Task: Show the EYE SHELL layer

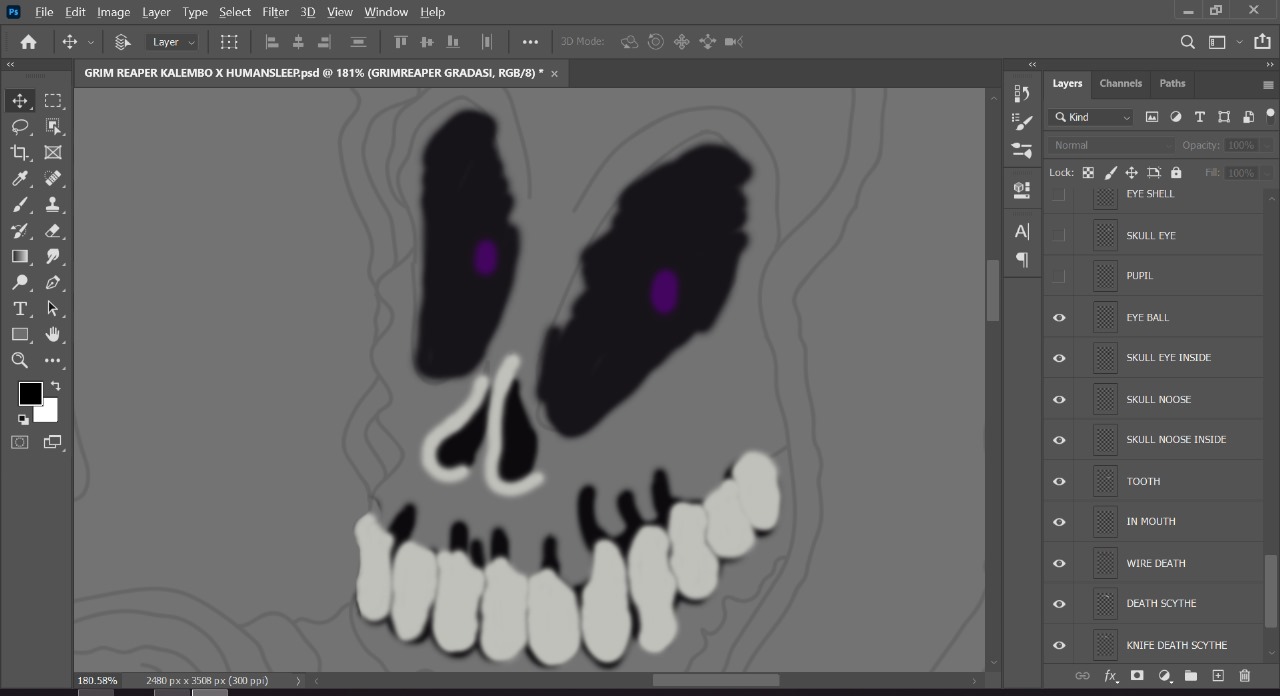Action: pos(1059,194)
